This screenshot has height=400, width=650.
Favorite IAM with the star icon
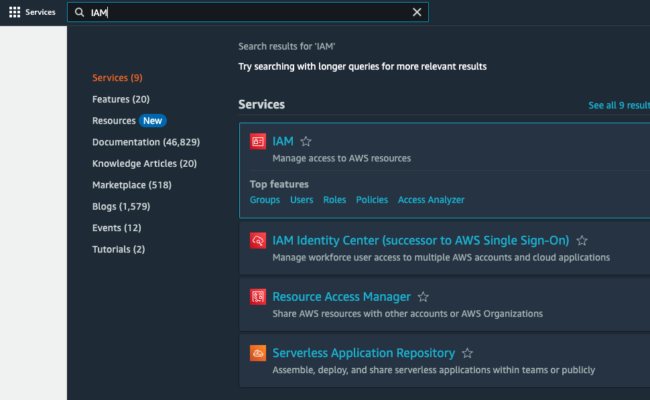(306, 142)
